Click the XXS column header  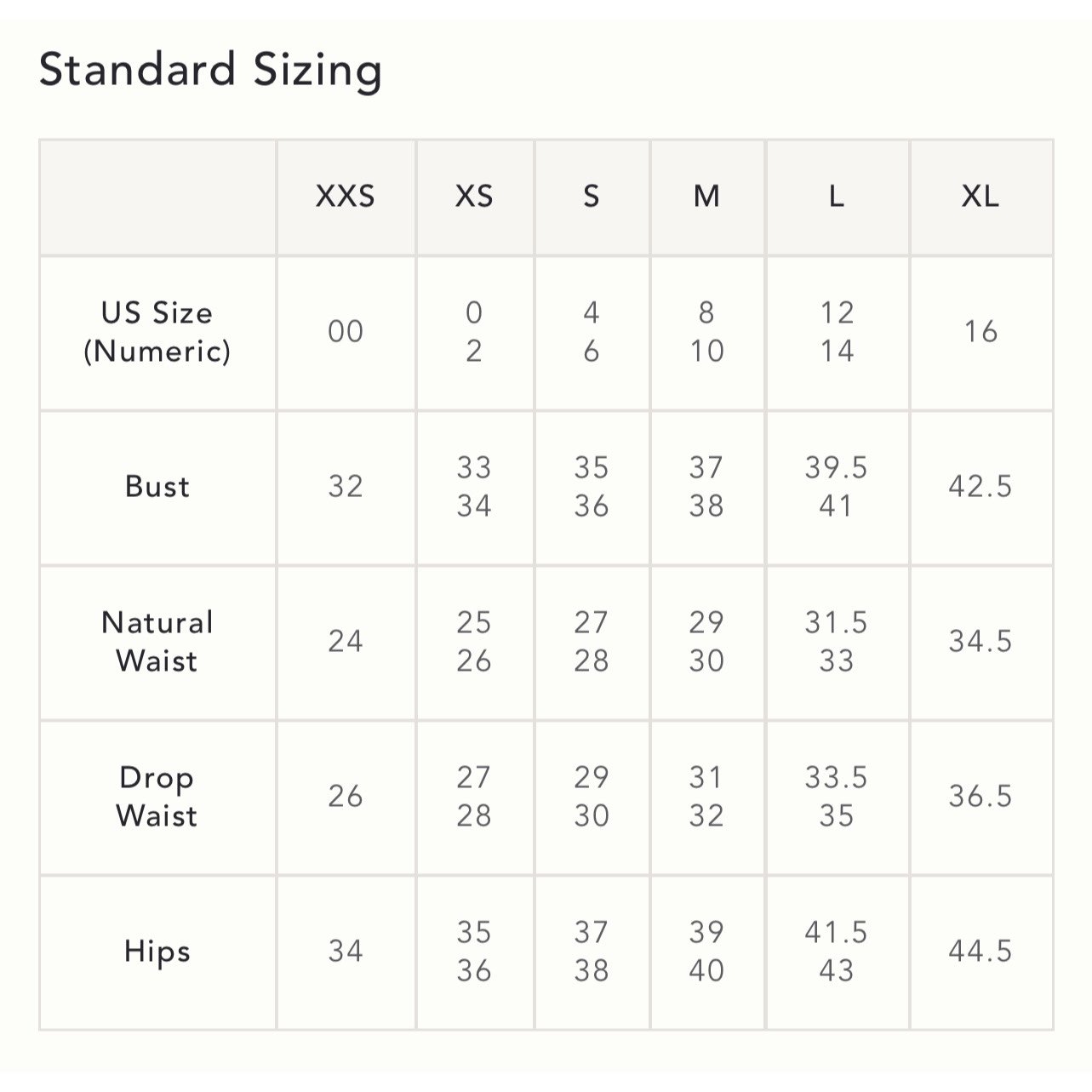345,197
